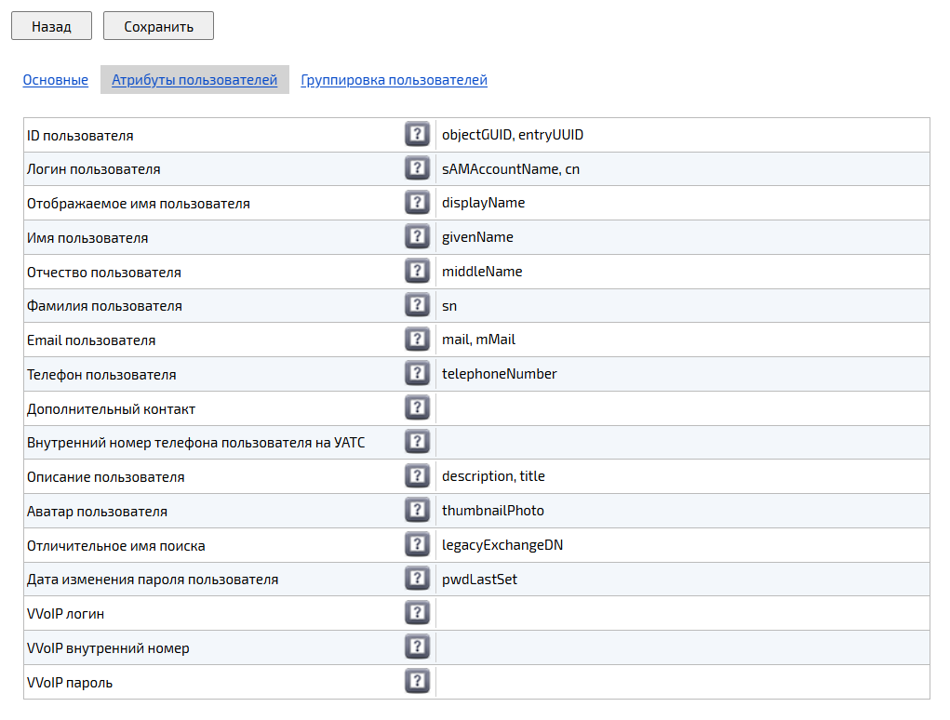Select the empty Дополнительный контакт field
950x720 pixels.
(x=680, y=408)
